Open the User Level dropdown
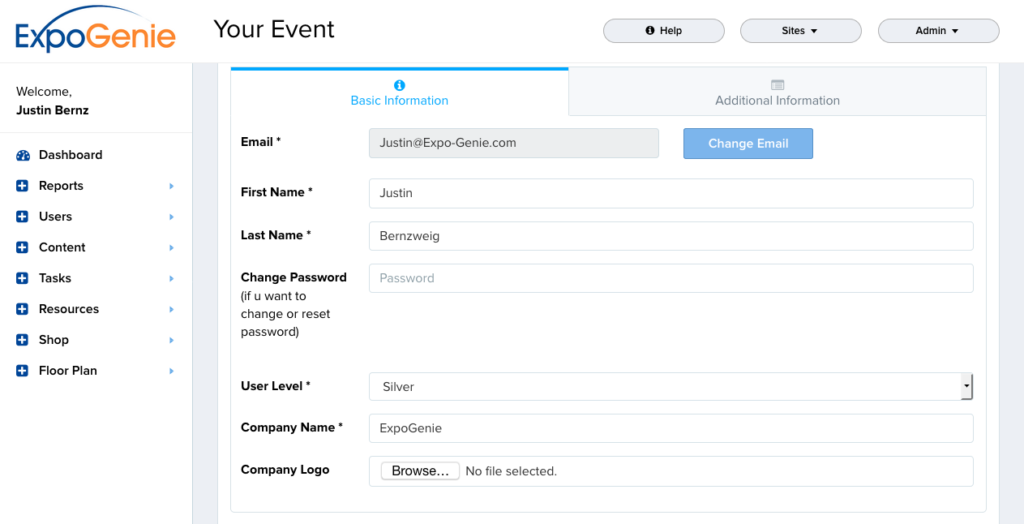 [x=670, y=386]
